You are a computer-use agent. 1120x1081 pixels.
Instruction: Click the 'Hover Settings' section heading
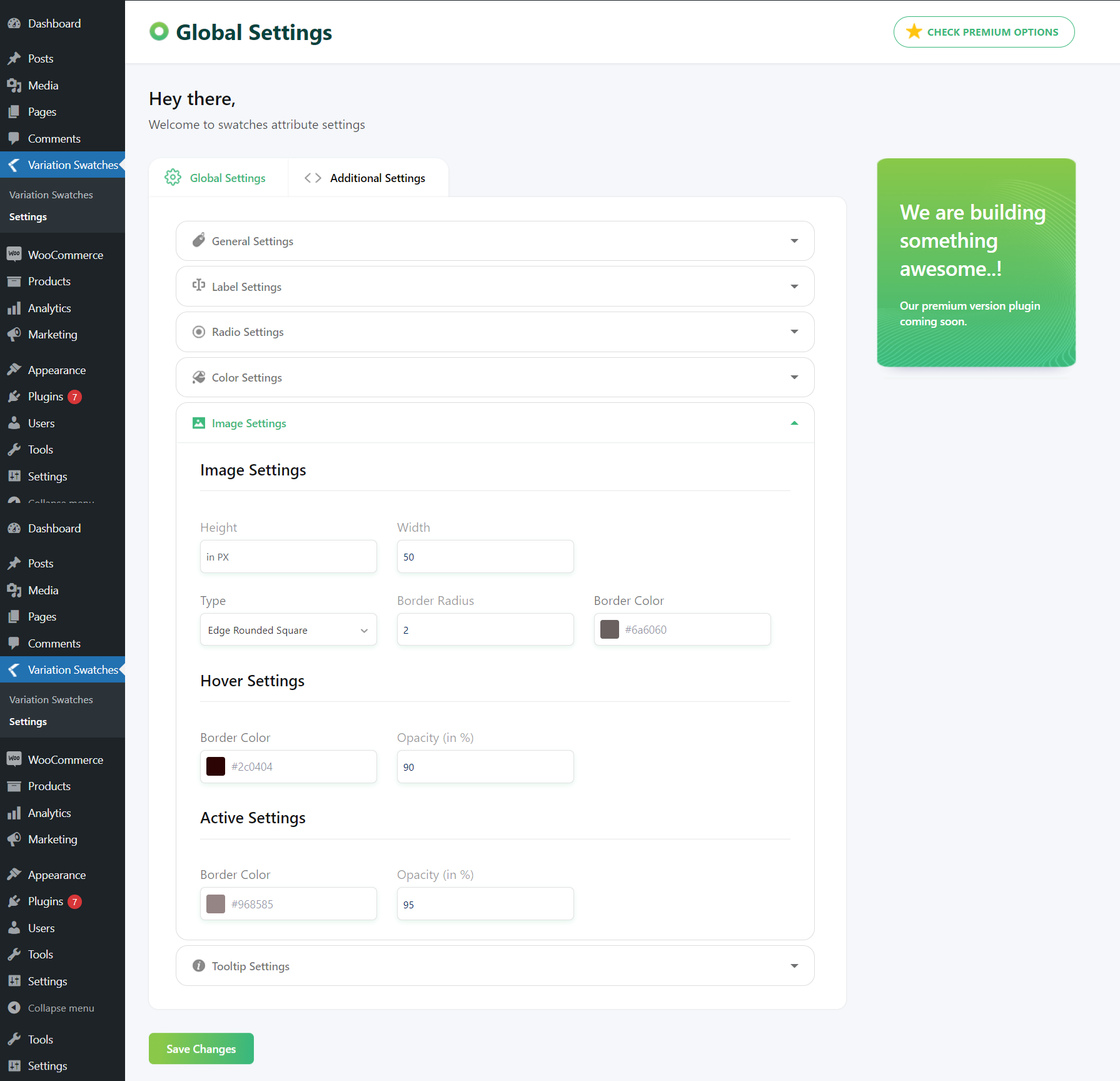pyautogui.click(x=252, y=681)
